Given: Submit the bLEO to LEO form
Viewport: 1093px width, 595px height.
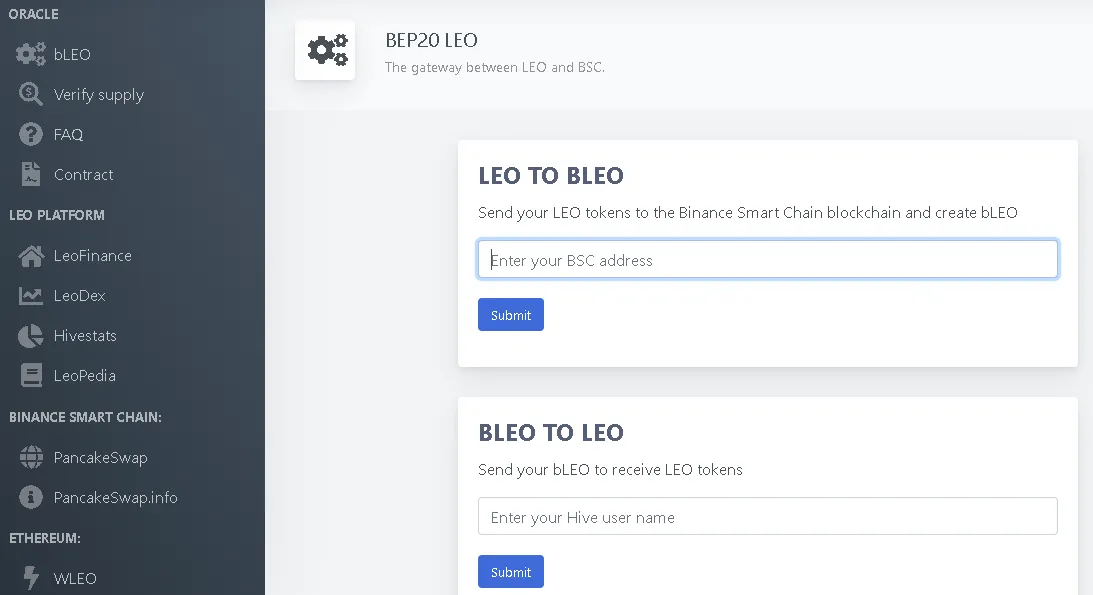Looking at the screenshot, I should pyautogui.click(x=511, y=572).
